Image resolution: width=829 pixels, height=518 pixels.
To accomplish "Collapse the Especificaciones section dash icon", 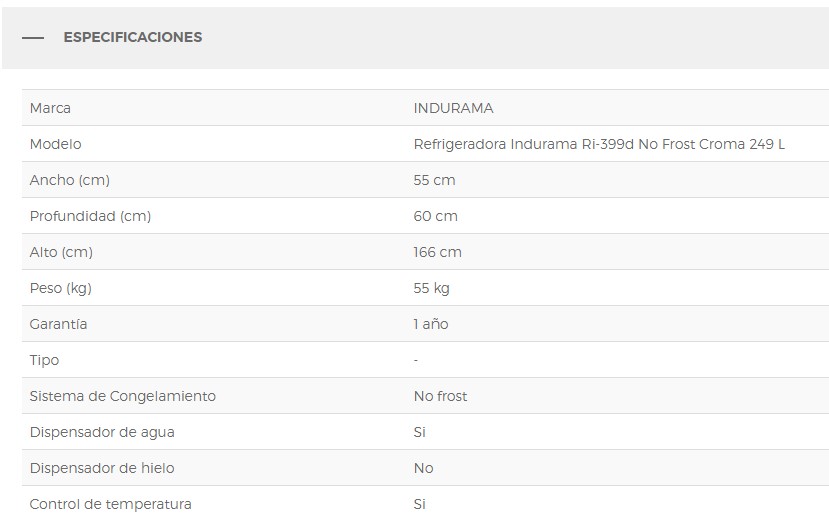I will tap(33, 38).
